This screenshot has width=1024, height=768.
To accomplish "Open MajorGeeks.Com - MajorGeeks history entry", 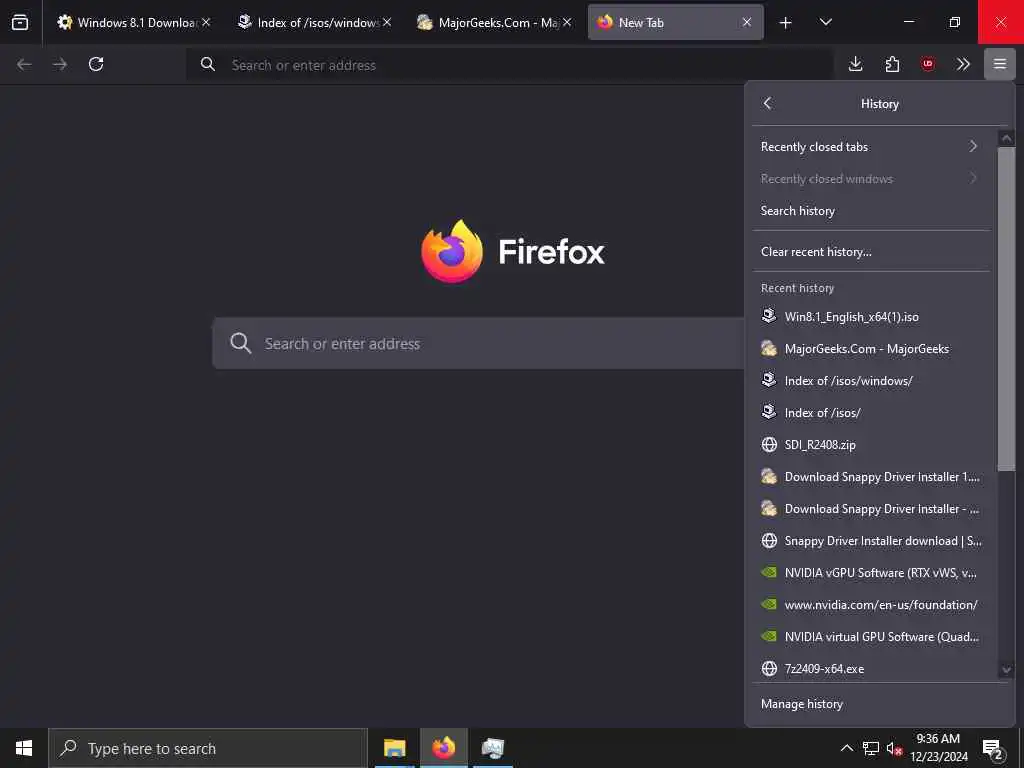I will pos(871,349).
